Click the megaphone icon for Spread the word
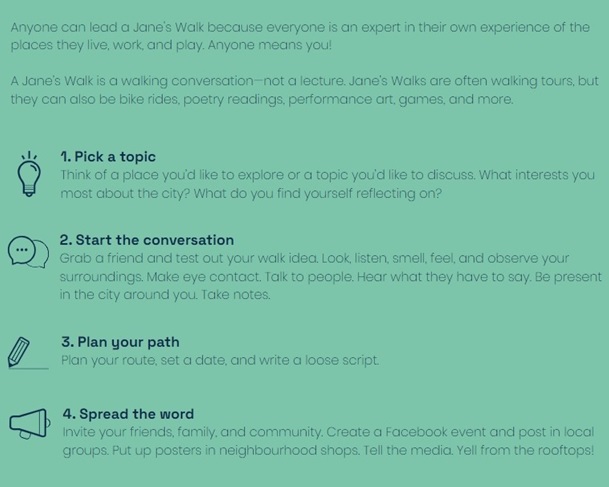 (30, 424)
